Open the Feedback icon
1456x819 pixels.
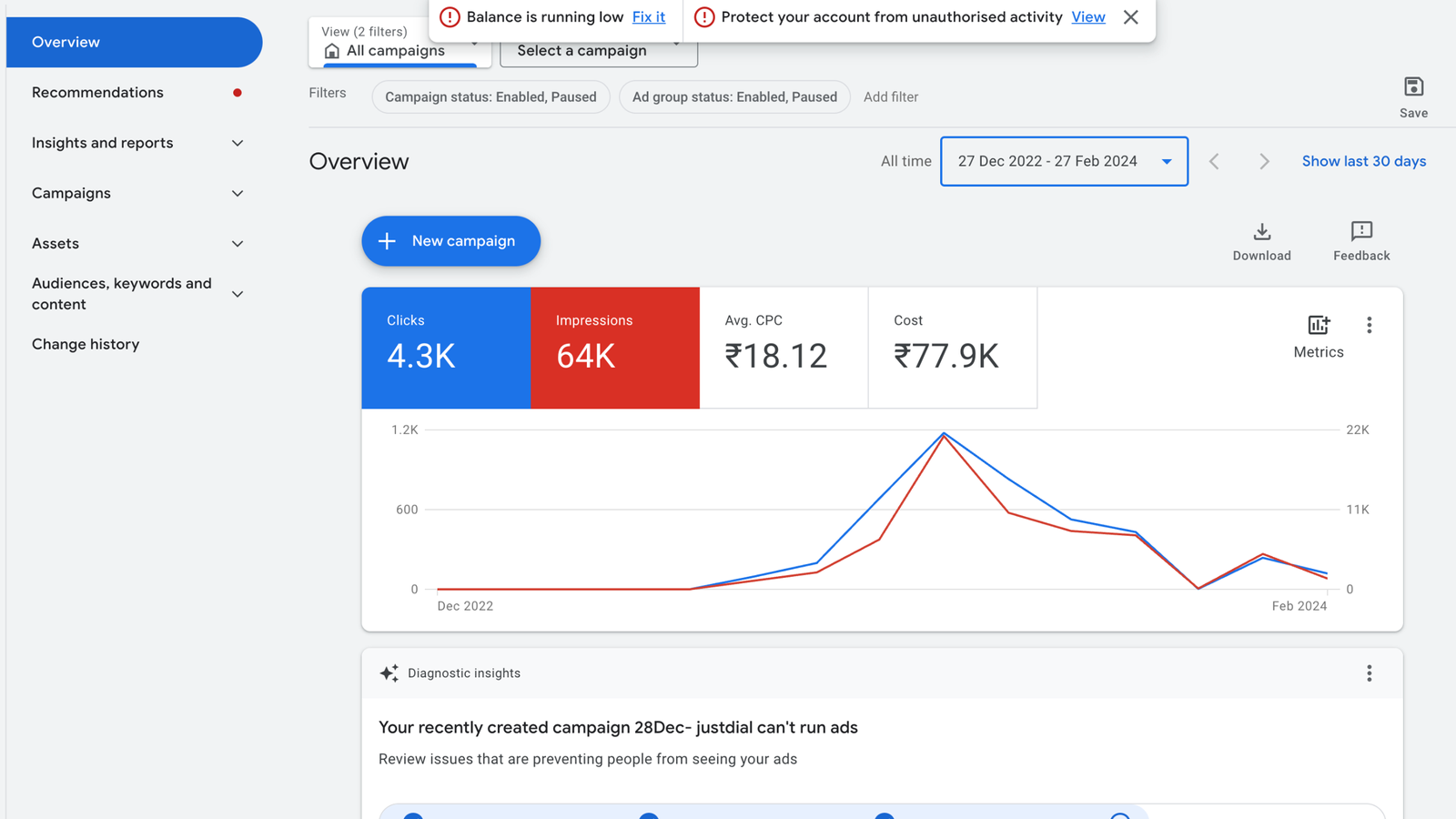pos(1360,232)
